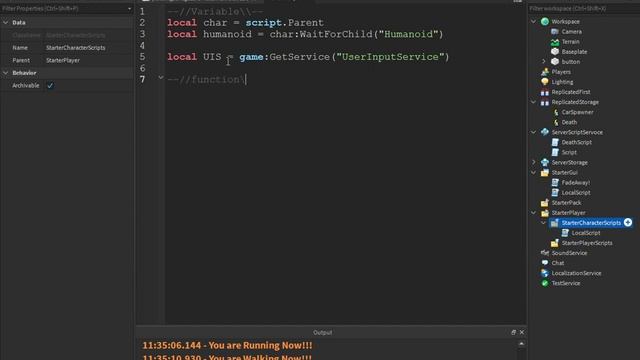Click the Chat service icon
Viewport: 640px width, 360px height.
coord(544,263)
